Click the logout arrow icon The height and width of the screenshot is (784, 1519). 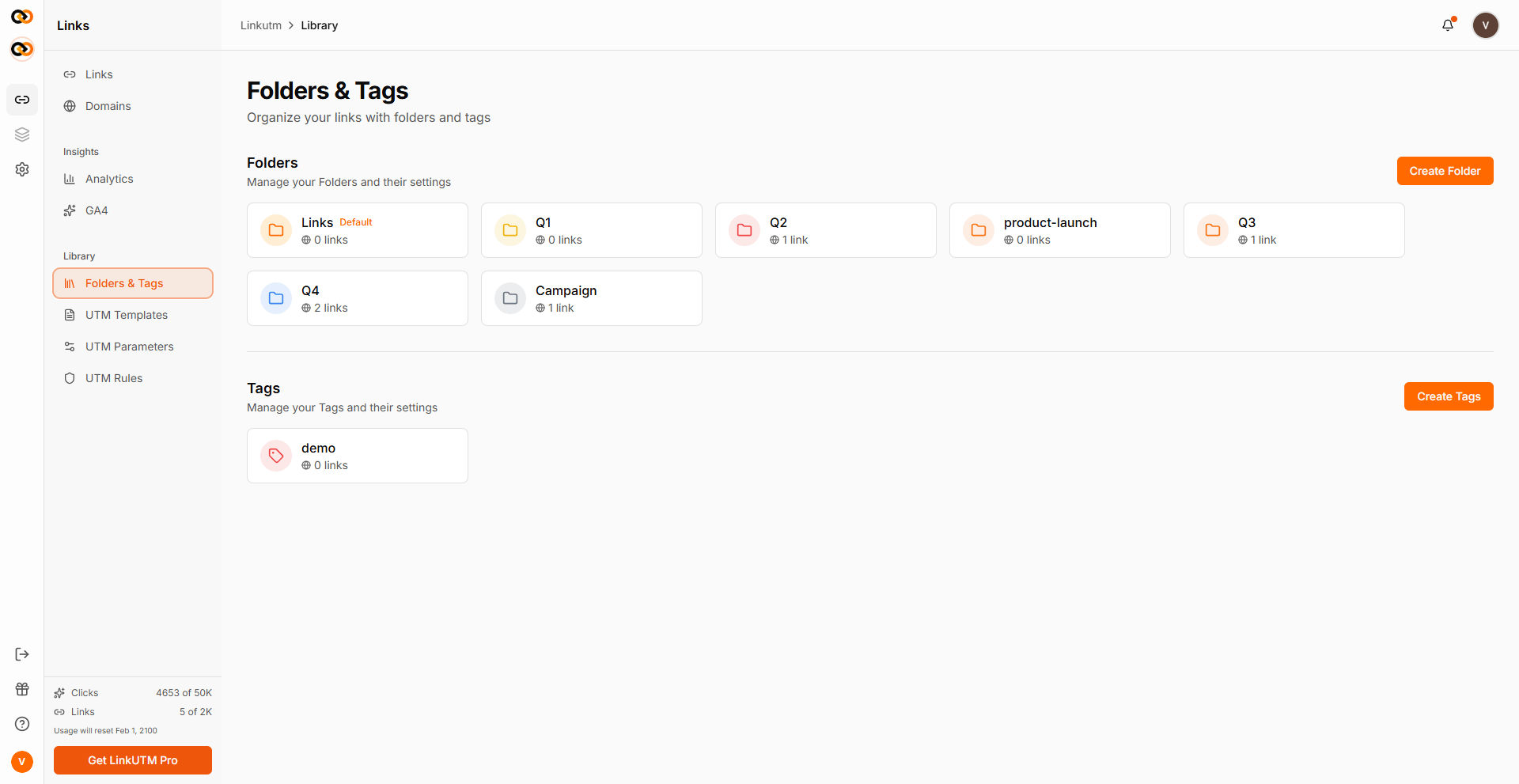[22, 654]
